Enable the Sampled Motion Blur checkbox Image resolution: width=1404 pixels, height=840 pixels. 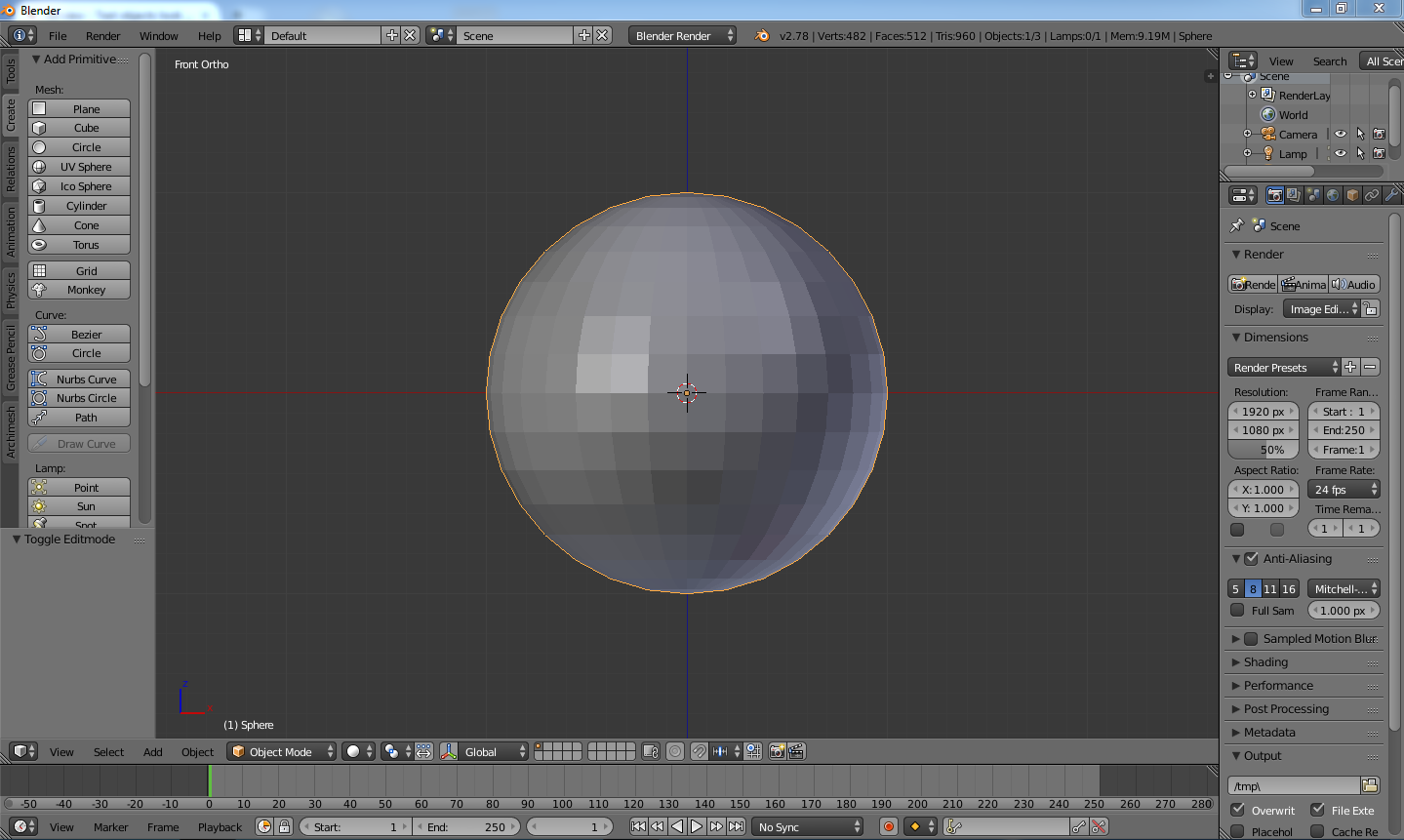[1251, 639]
